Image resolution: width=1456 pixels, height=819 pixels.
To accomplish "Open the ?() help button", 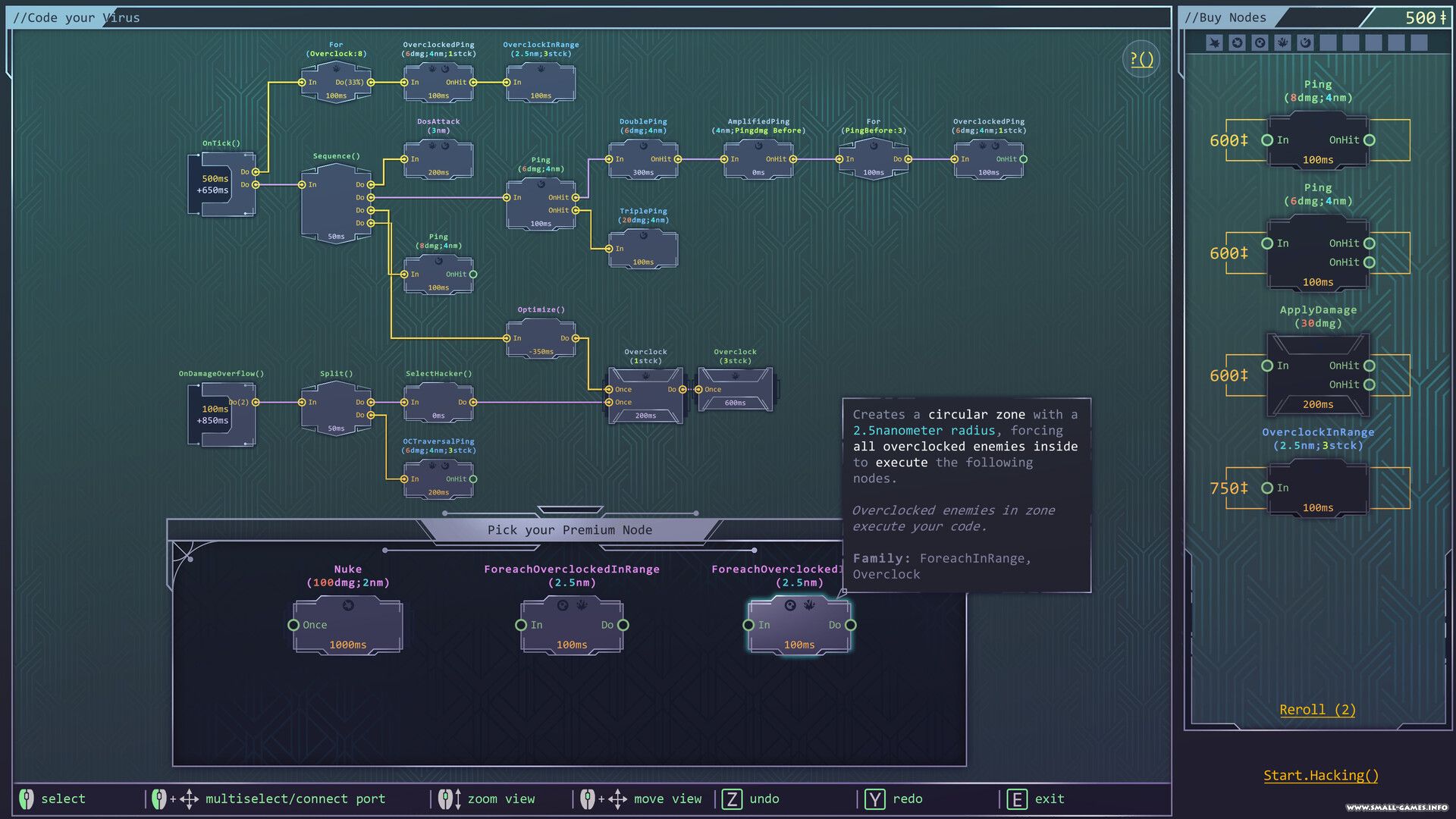I will pyautogui.click(x=1141, y=59).
